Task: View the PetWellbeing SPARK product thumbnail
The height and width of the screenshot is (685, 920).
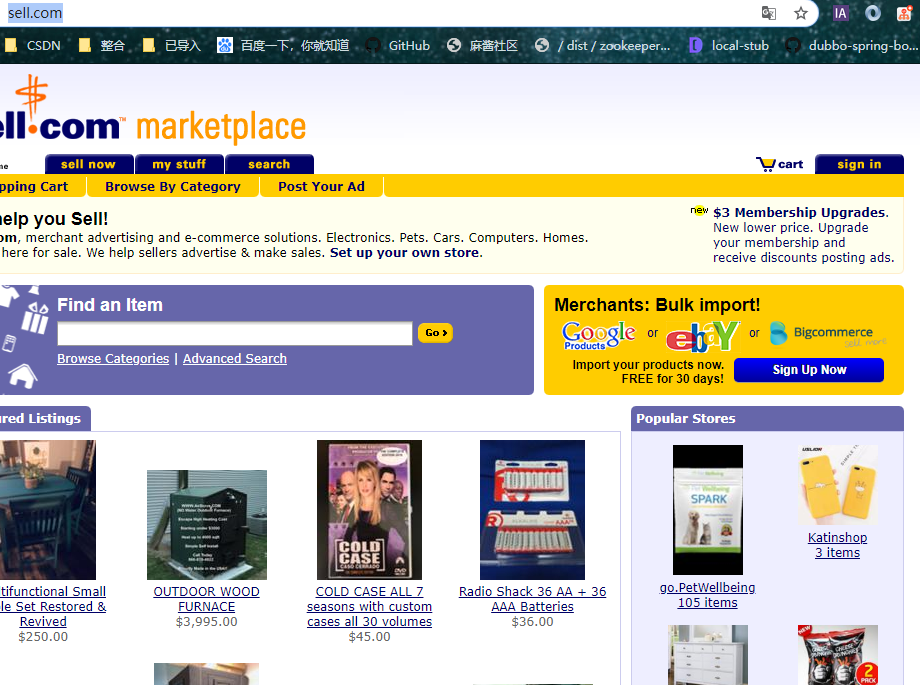Action: [708, 509]
